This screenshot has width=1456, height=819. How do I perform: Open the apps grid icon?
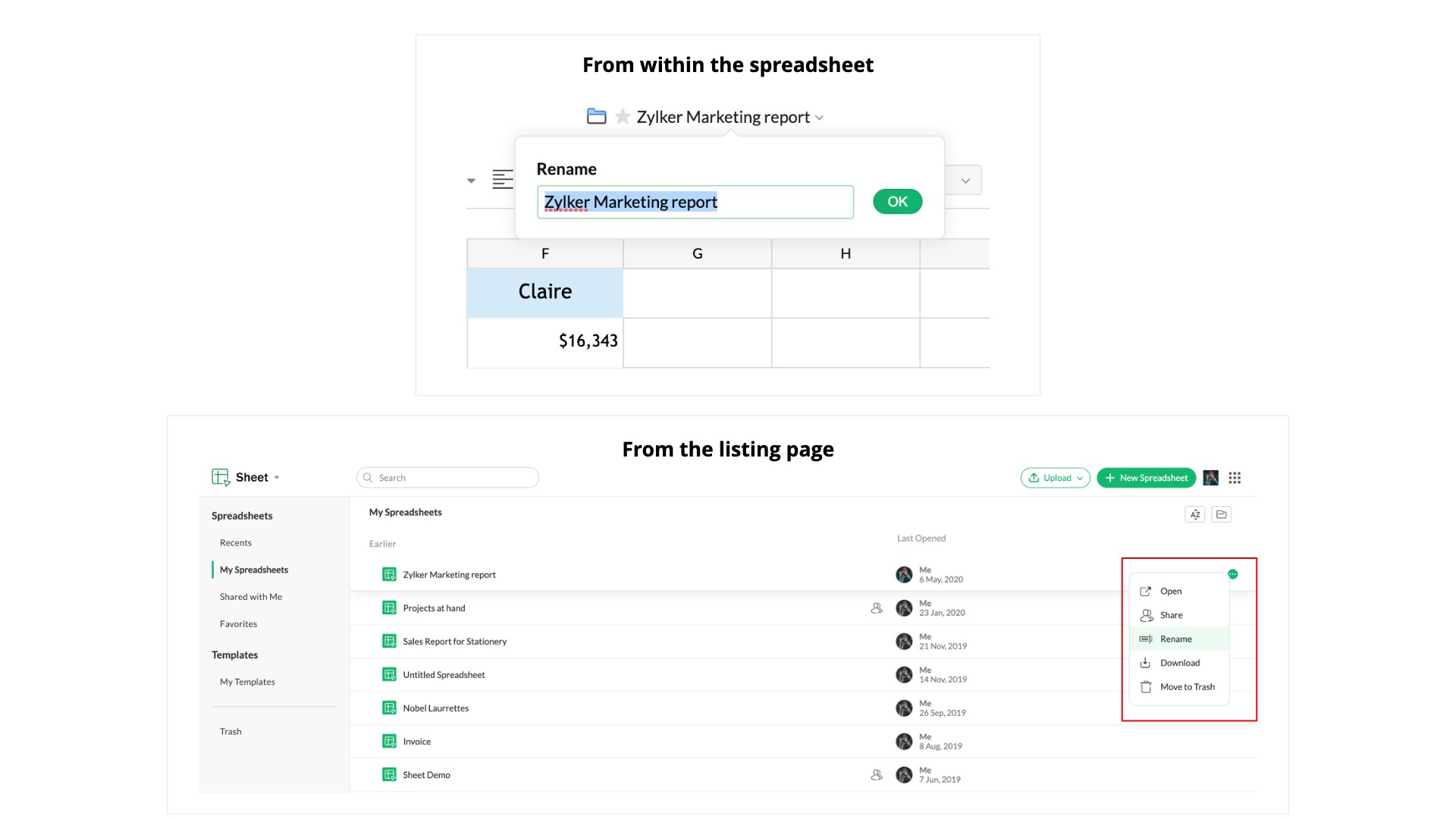[1235, 478]
